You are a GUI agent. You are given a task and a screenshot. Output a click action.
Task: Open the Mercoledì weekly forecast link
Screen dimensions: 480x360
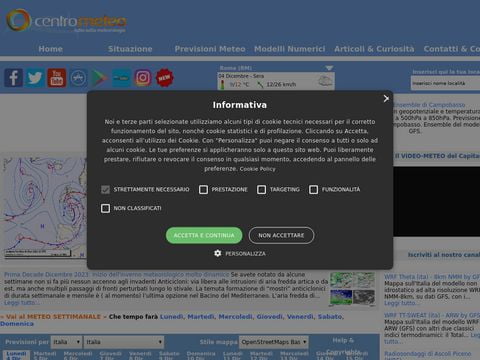pyautogui.click(x=235, y=317)
